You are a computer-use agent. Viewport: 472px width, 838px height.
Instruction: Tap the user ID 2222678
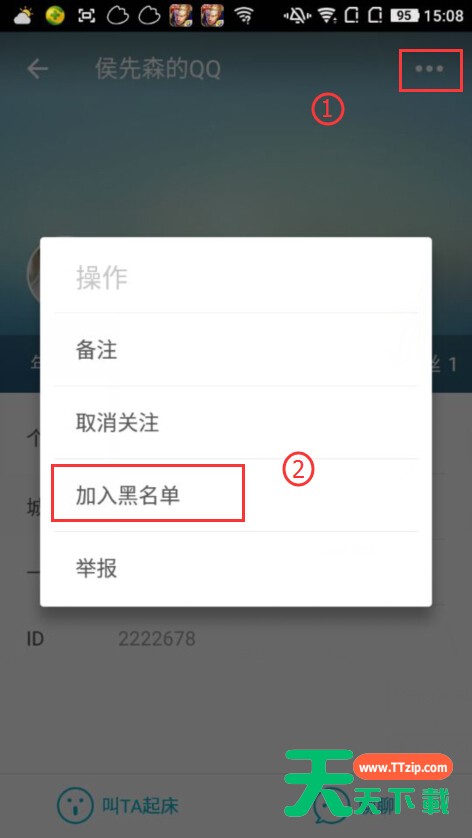coord(157,639)
